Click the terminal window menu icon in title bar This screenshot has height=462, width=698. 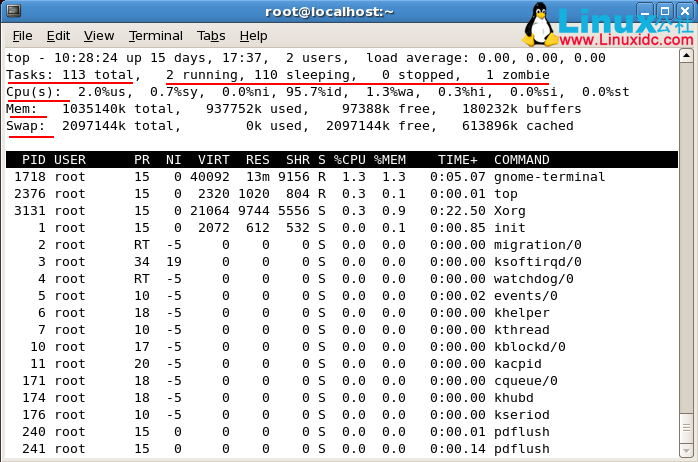point(14,11)
